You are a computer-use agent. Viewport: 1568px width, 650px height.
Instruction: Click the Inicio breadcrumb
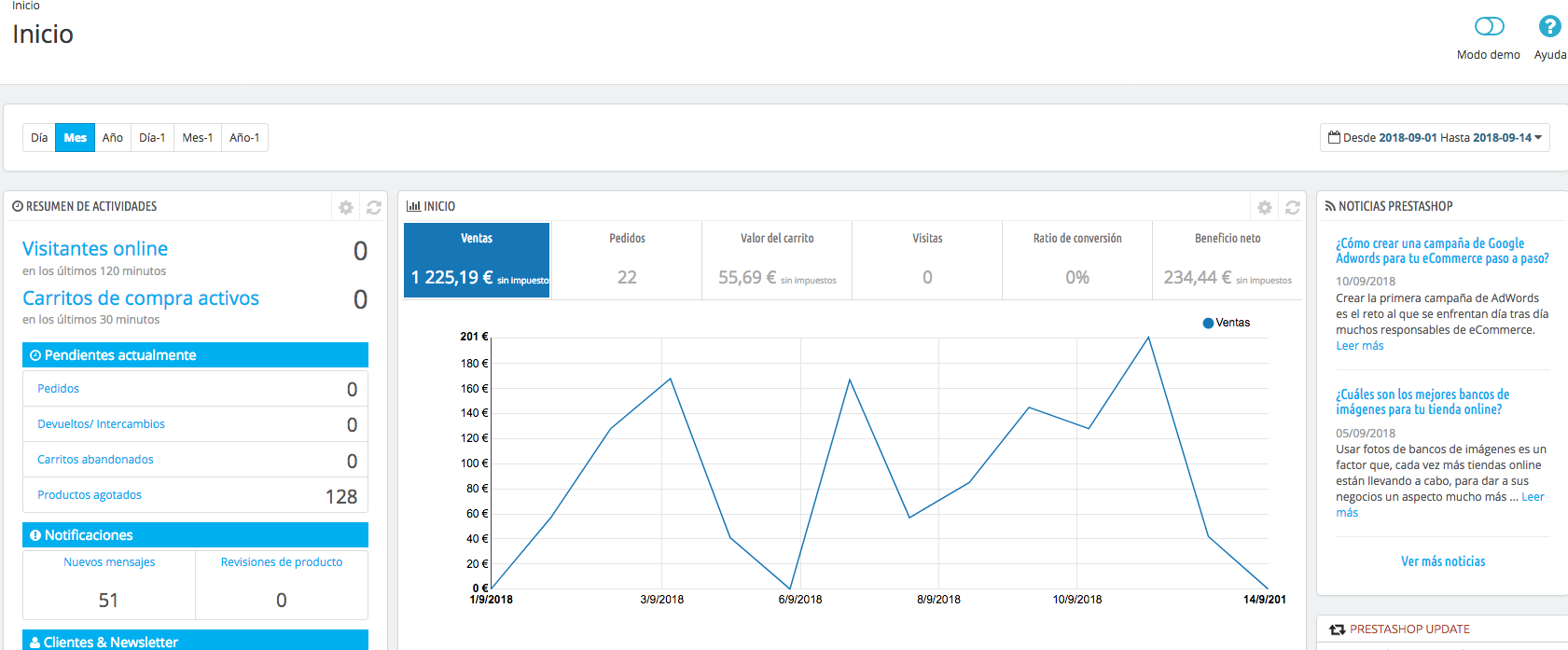pos(26,6)
